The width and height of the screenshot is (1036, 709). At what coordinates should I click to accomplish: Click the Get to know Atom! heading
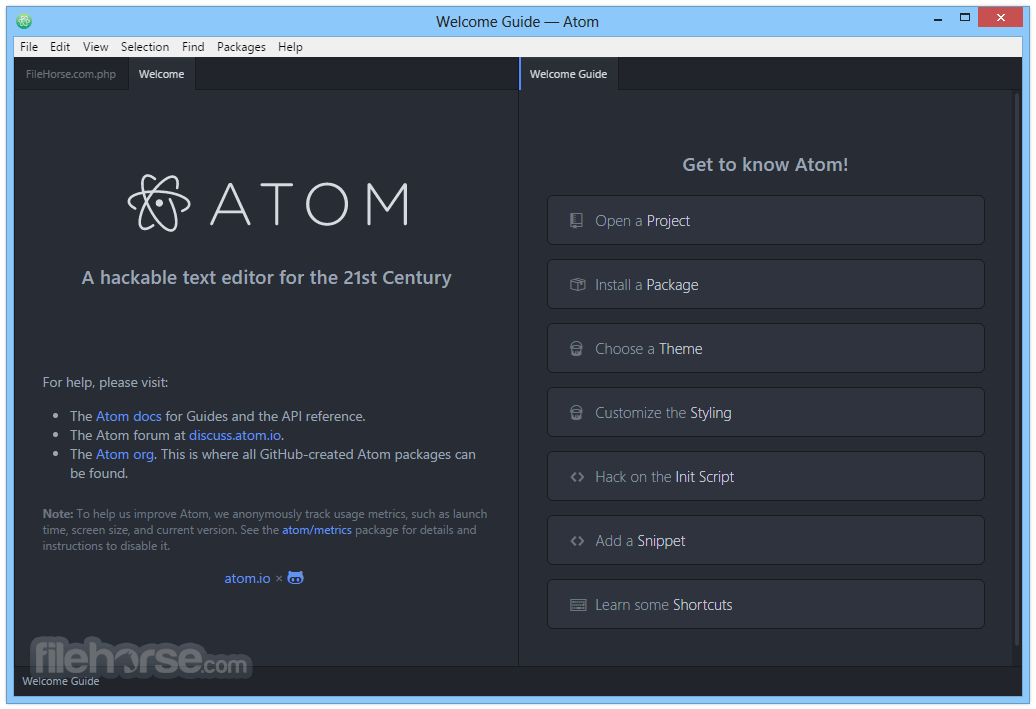tap(765, 165)
